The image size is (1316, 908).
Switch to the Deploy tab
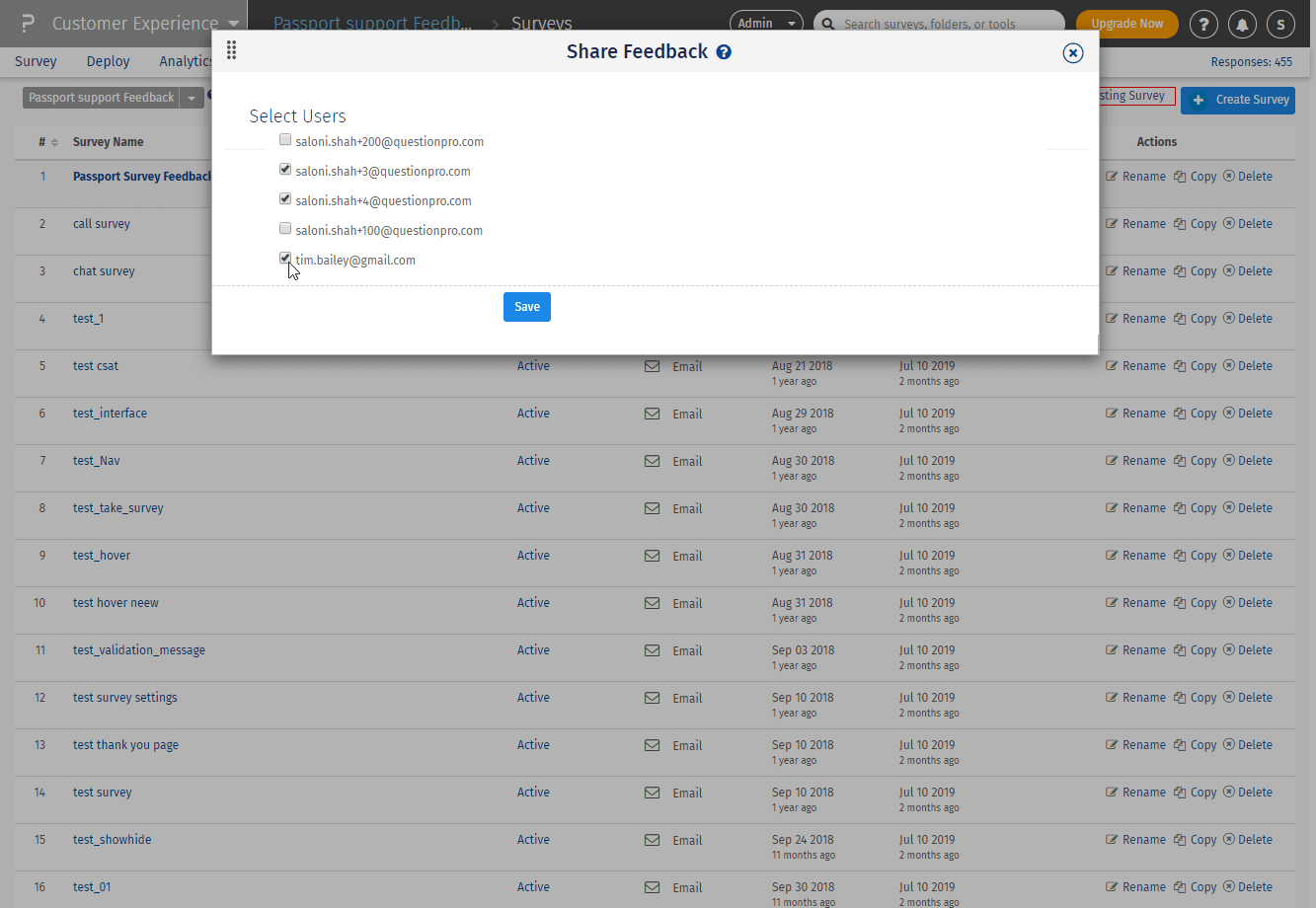click(109, 61)
